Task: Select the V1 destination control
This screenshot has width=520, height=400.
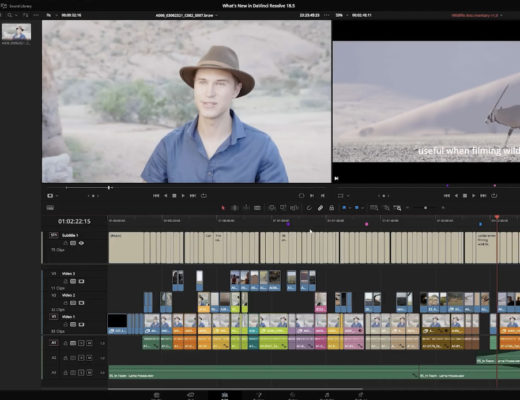Action: click(x=54, y=316)
